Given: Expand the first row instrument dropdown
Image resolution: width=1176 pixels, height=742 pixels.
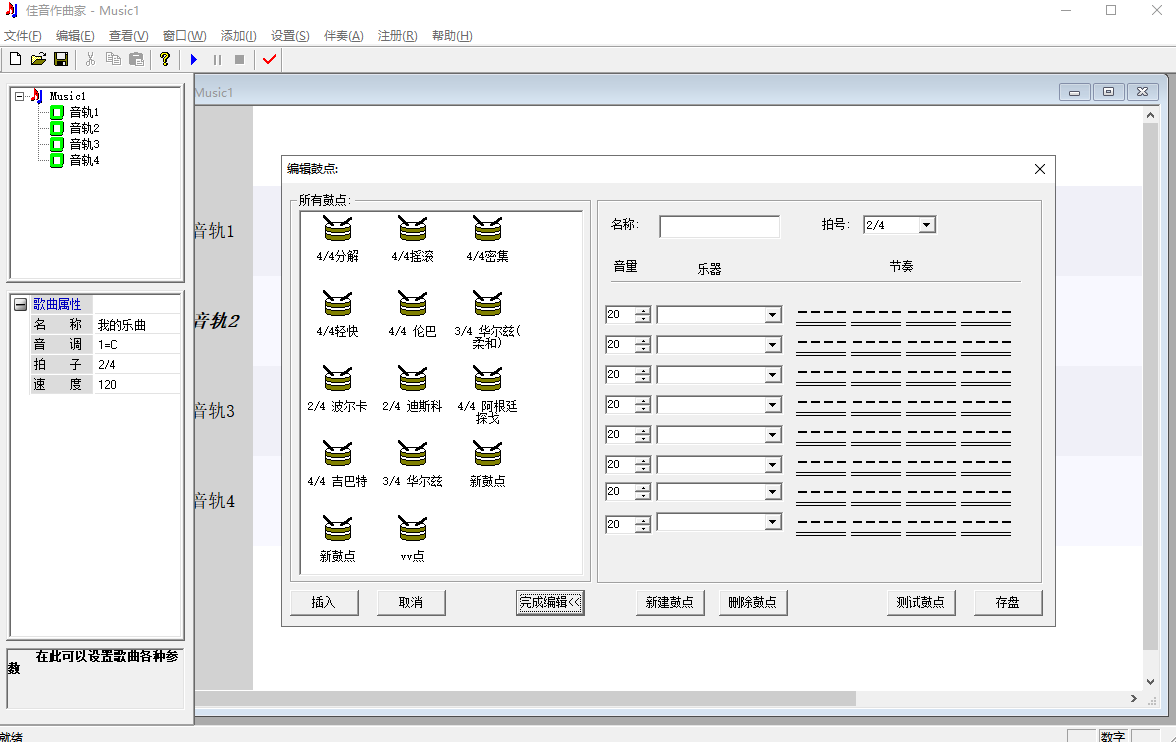Looking at the screenshot, I should coord(772,315).
